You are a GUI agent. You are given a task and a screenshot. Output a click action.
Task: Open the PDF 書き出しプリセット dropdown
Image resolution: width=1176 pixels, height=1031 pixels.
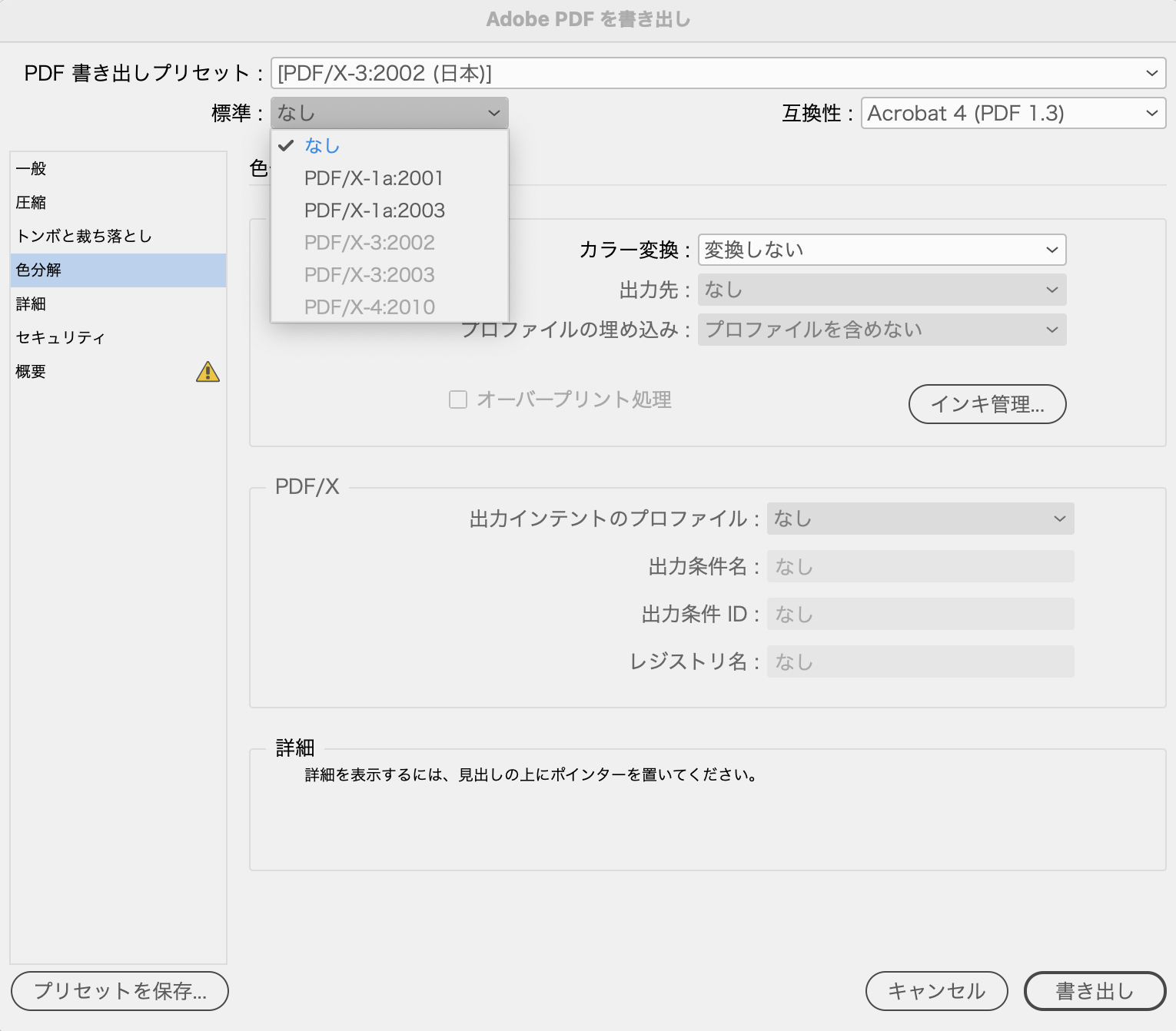tap(718, 73)
